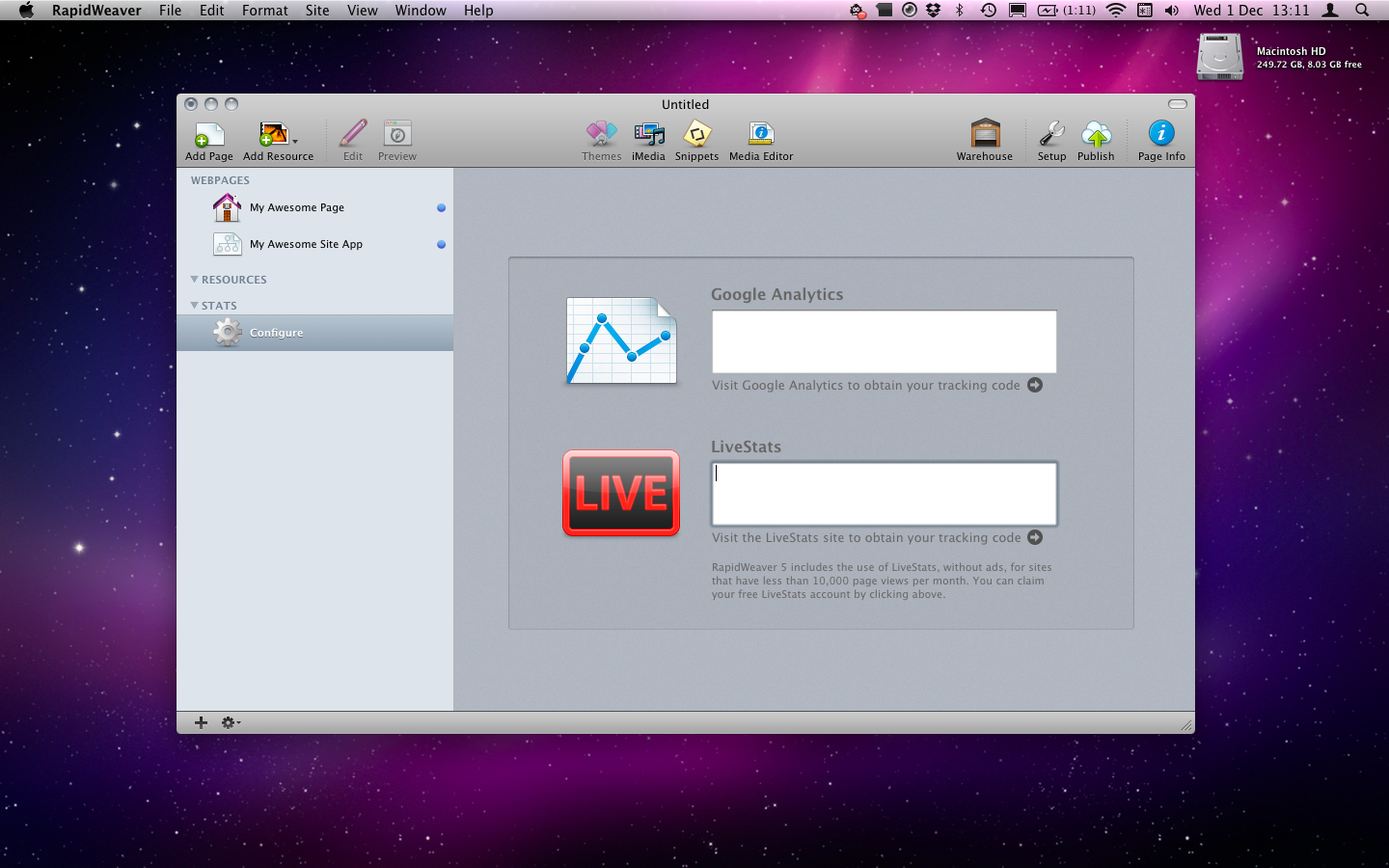Collapse the RESOURCES section triangle
Screen dimensions: 1389x868
(x=194, y=280)
